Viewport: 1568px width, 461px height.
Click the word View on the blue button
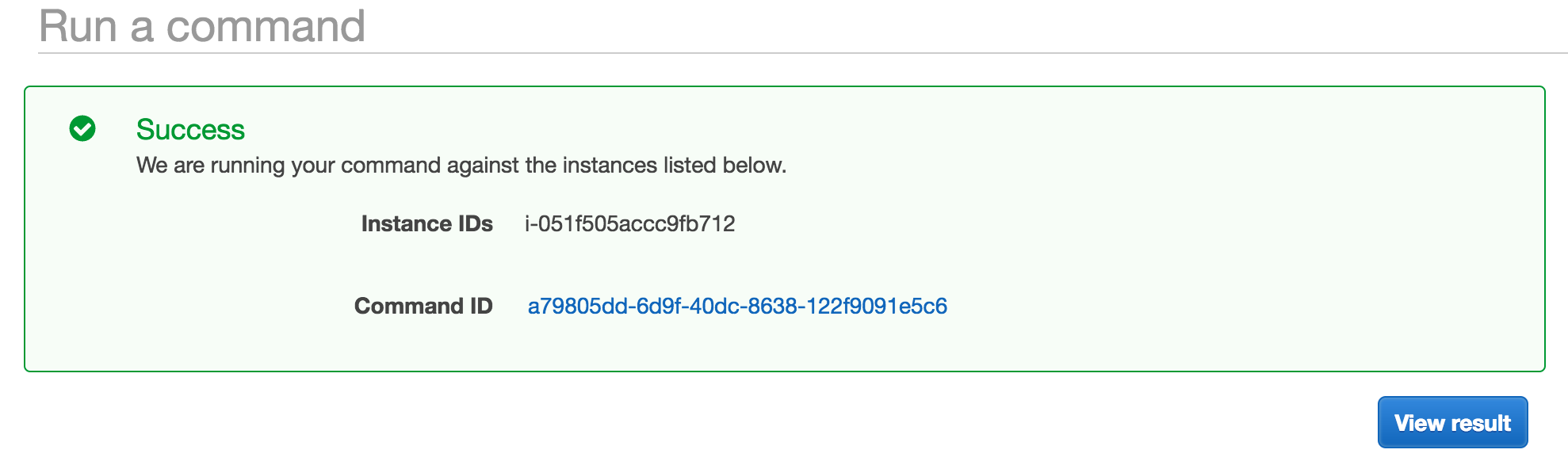click(x=1419, y=424)
